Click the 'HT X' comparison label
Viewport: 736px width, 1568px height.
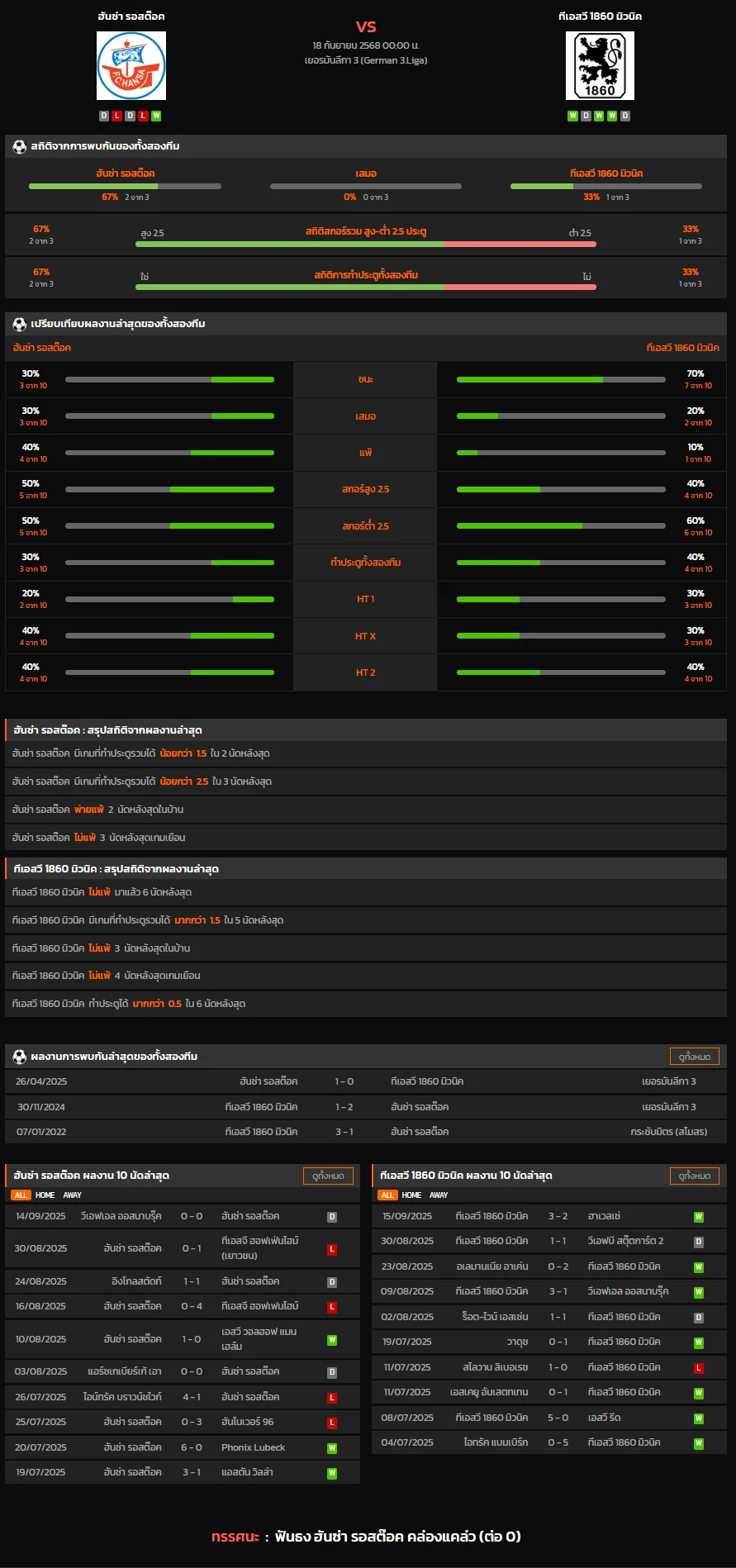click(365, 636)
